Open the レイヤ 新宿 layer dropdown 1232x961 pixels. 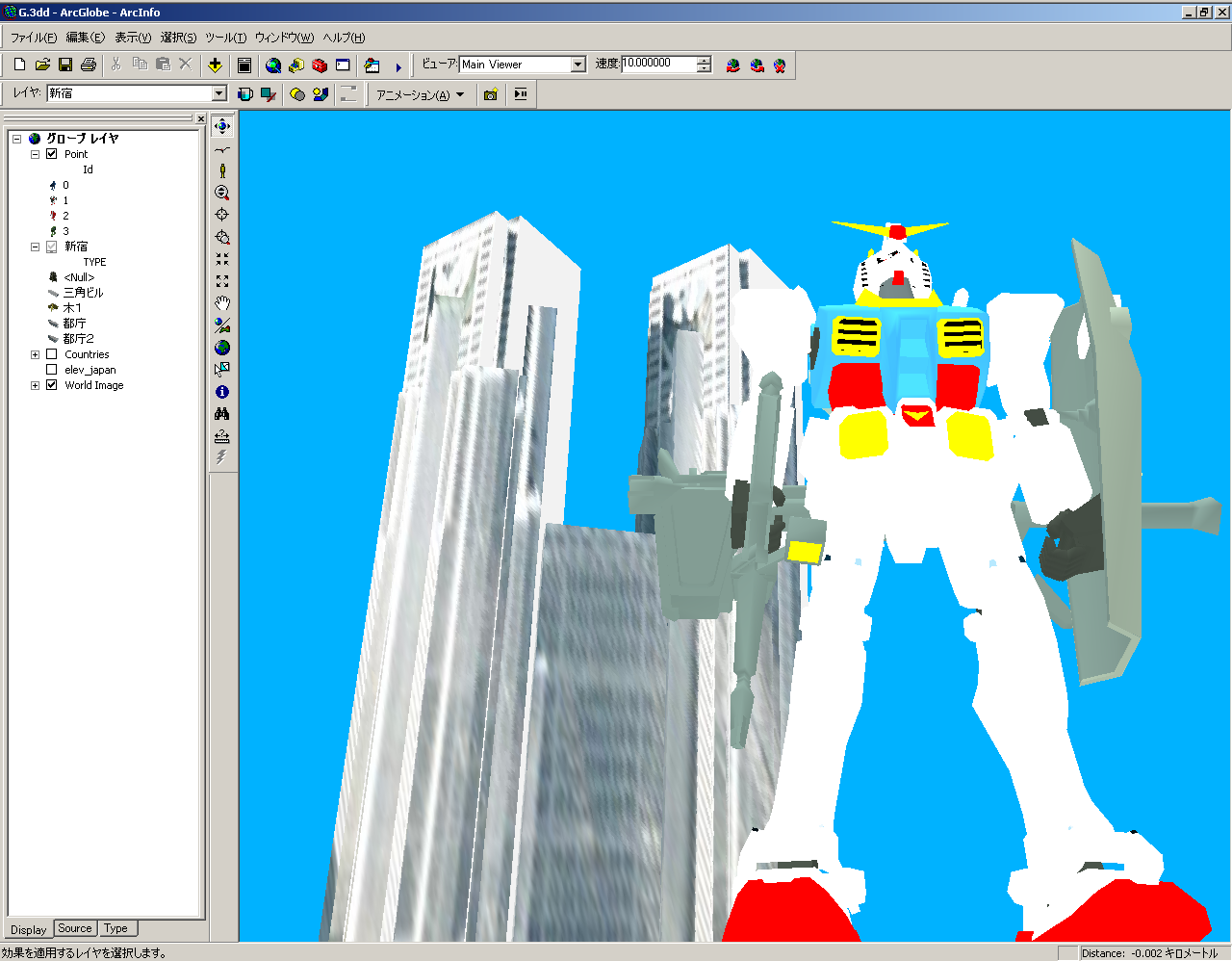point(219,93)
